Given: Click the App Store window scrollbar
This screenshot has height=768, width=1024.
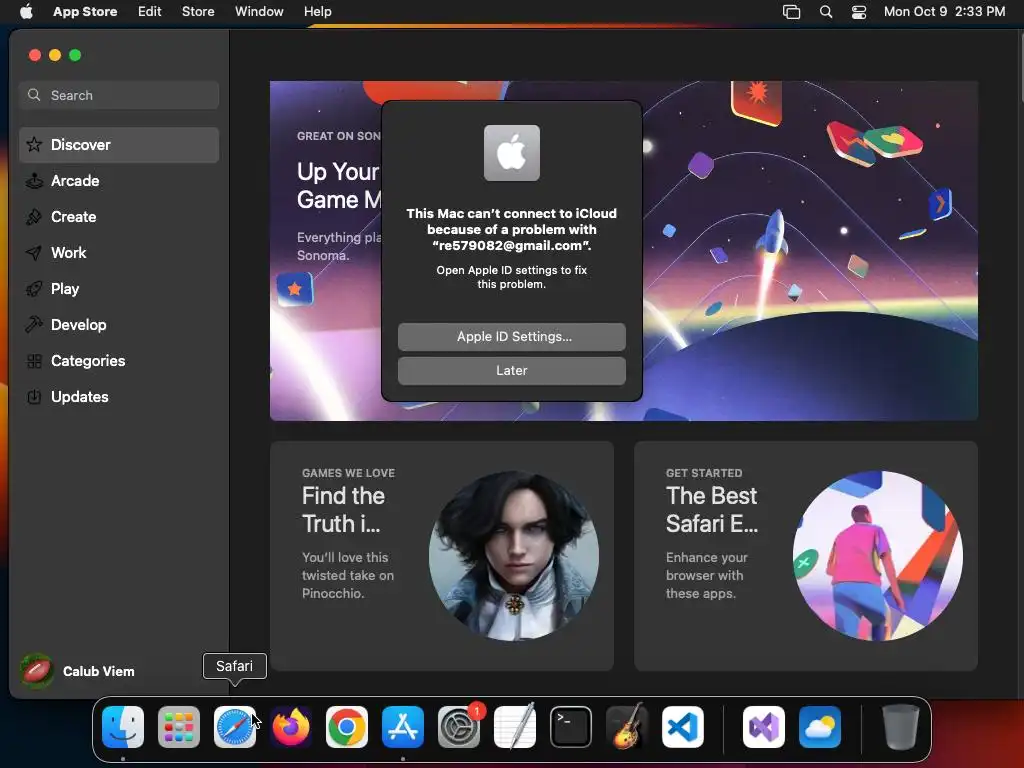Looking at the screenshot, I should tap(1021, 65).
